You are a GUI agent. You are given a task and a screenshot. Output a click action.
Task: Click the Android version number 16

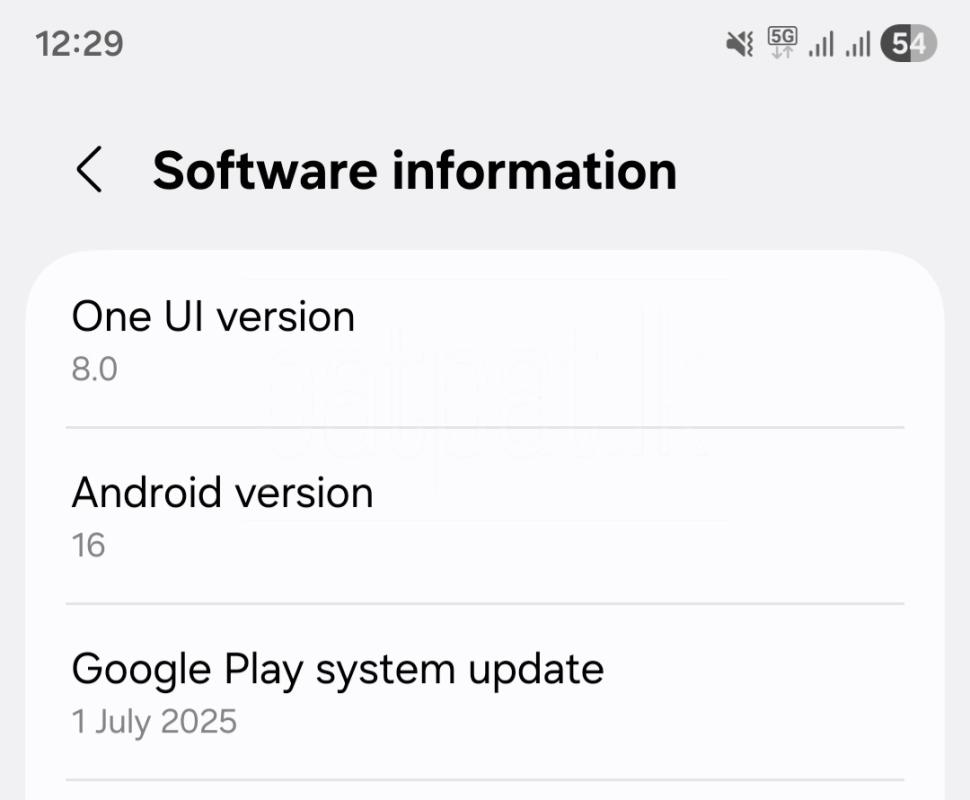pos(89,545)
